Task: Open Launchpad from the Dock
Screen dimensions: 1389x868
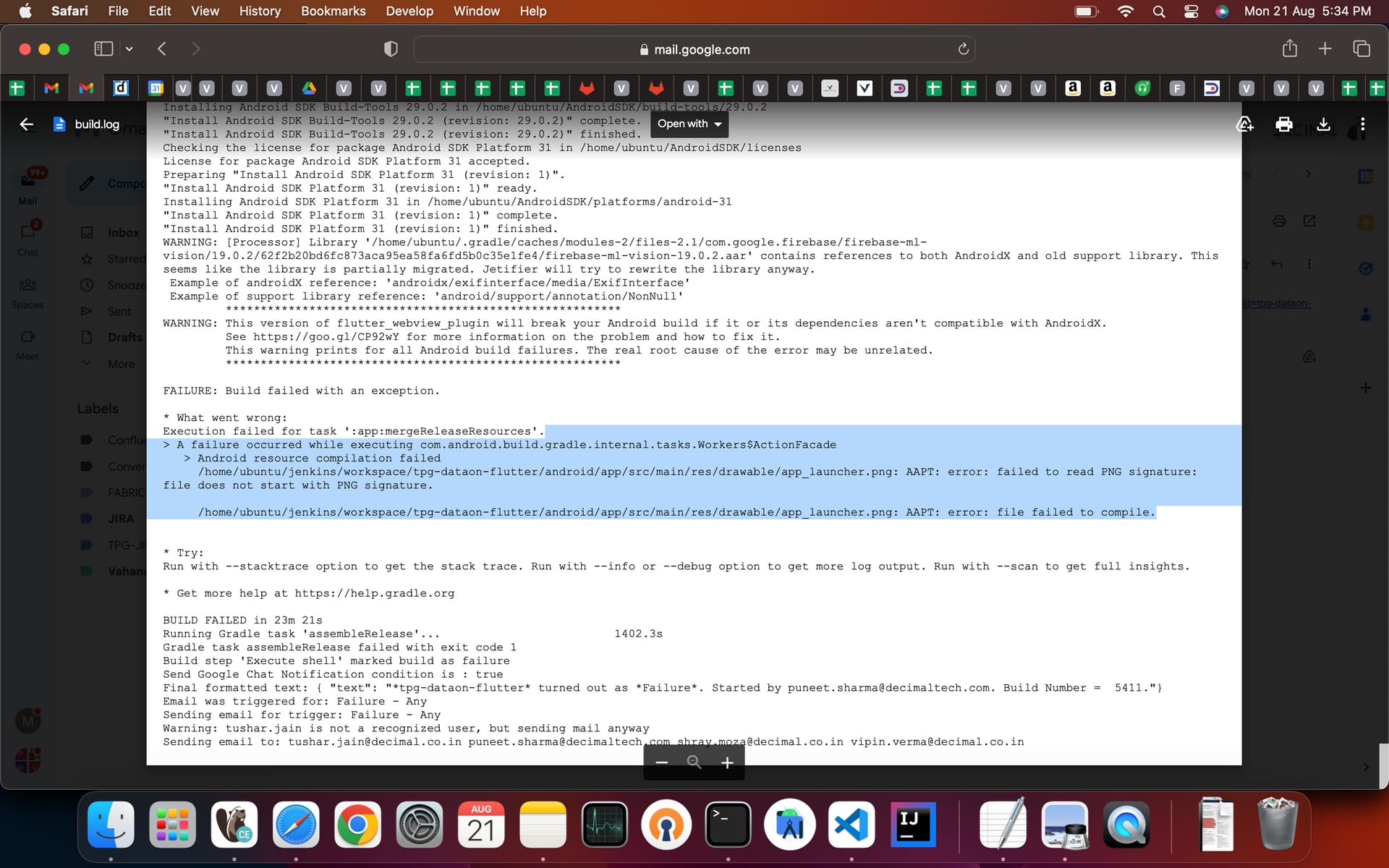Action: coord(172,825)
